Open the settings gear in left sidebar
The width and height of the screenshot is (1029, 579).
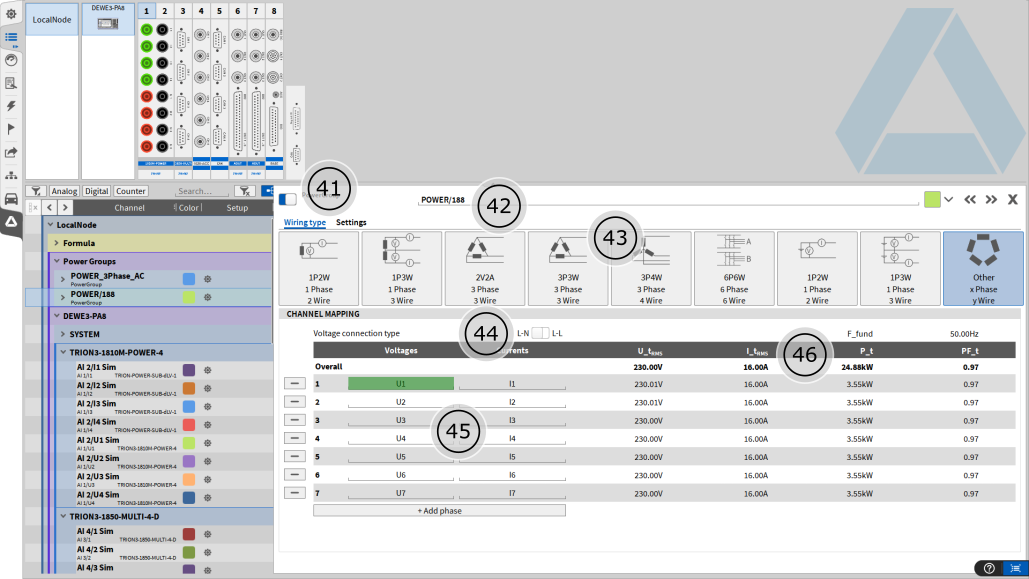(11, 13)
